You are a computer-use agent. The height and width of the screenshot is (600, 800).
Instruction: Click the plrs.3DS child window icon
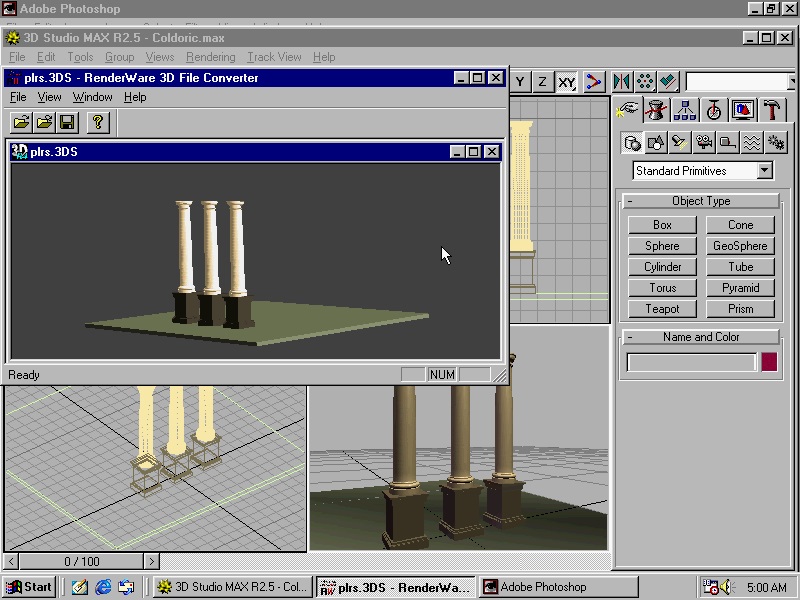click(x=19, y=152)
